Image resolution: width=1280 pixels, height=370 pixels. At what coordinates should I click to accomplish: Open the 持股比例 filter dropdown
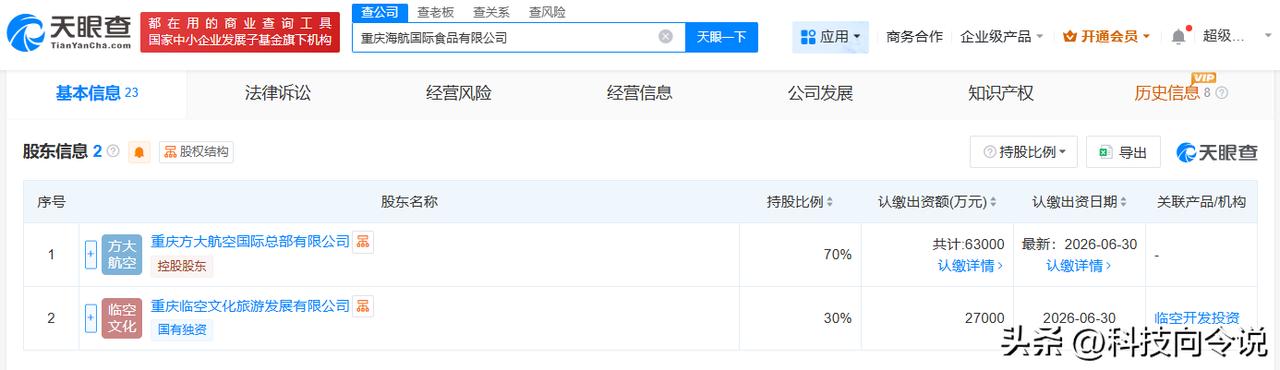[1024, 152]
